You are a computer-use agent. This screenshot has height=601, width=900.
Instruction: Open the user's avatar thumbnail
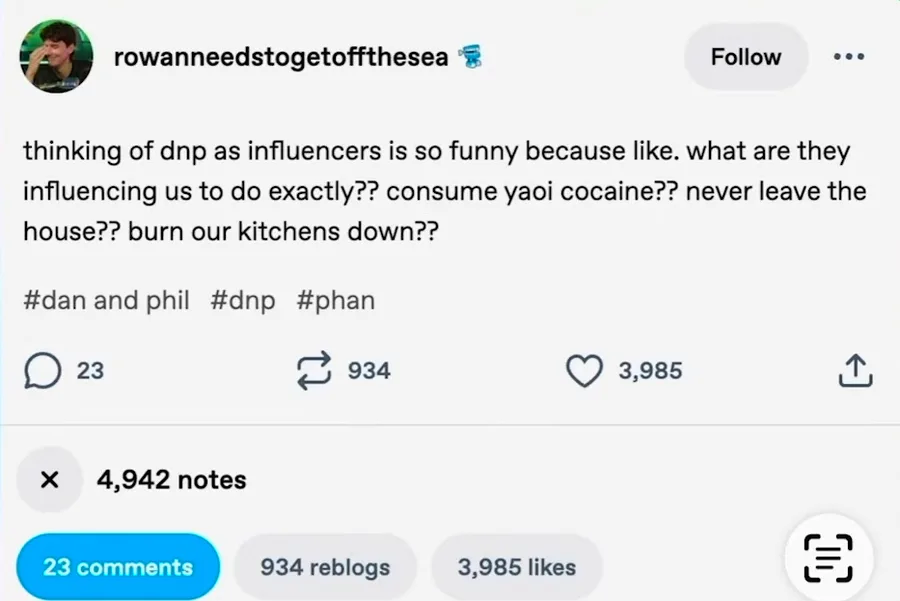56,57
